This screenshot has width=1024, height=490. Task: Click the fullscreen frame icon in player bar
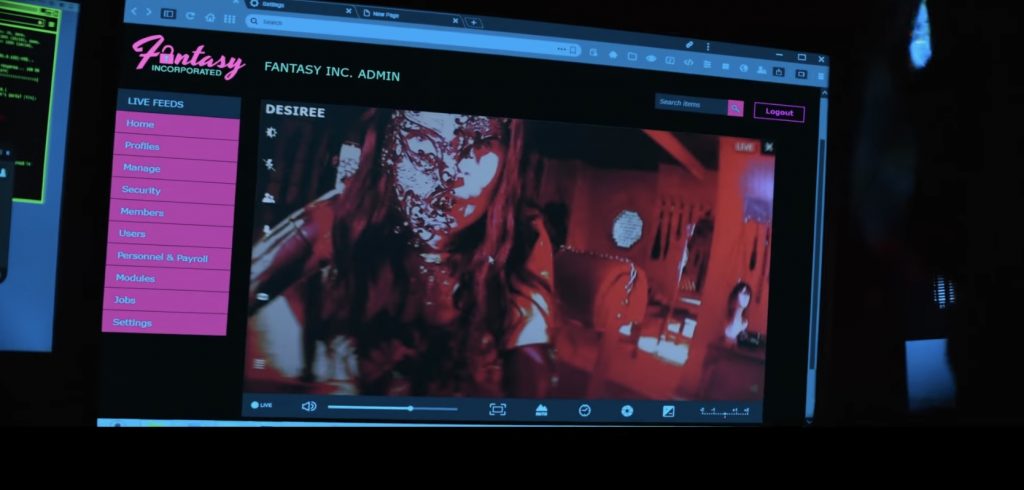pos(497,409)
